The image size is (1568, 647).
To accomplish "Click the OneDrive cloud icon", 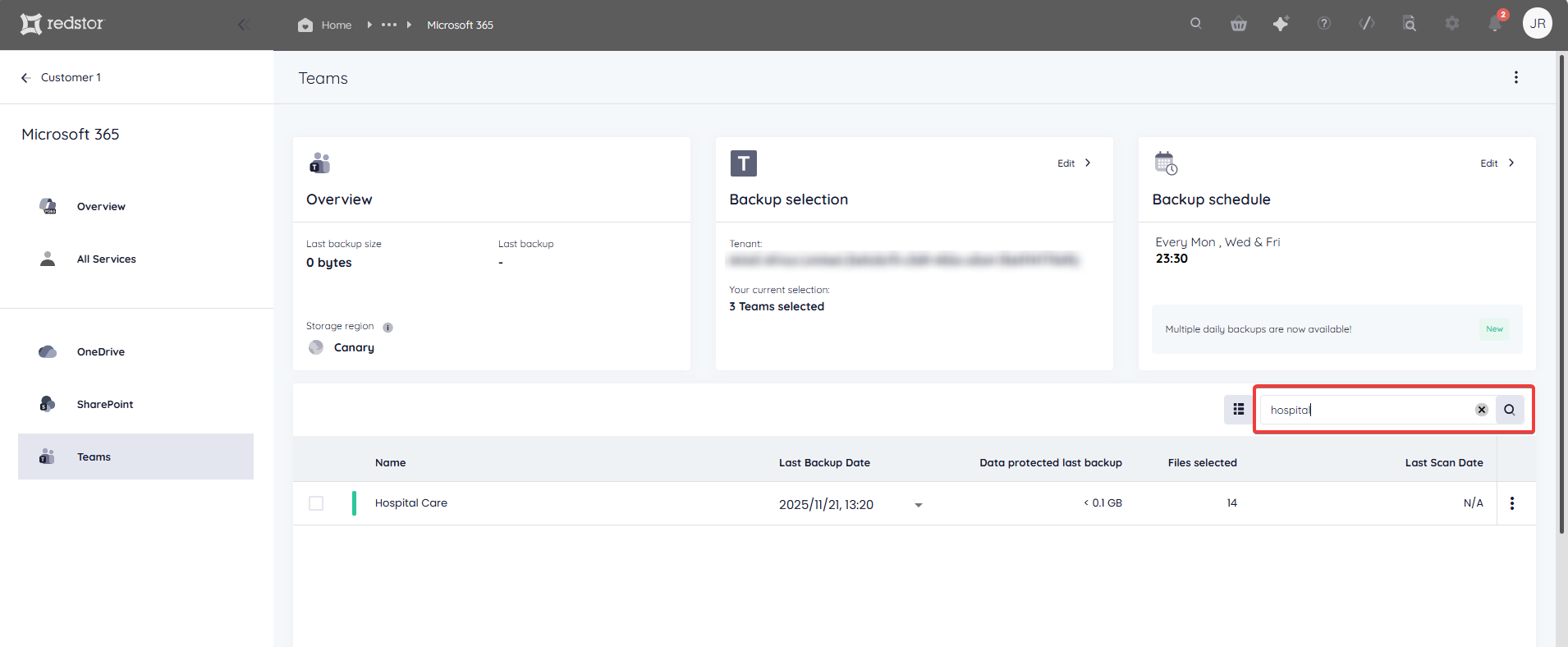I will coord(48,352).
